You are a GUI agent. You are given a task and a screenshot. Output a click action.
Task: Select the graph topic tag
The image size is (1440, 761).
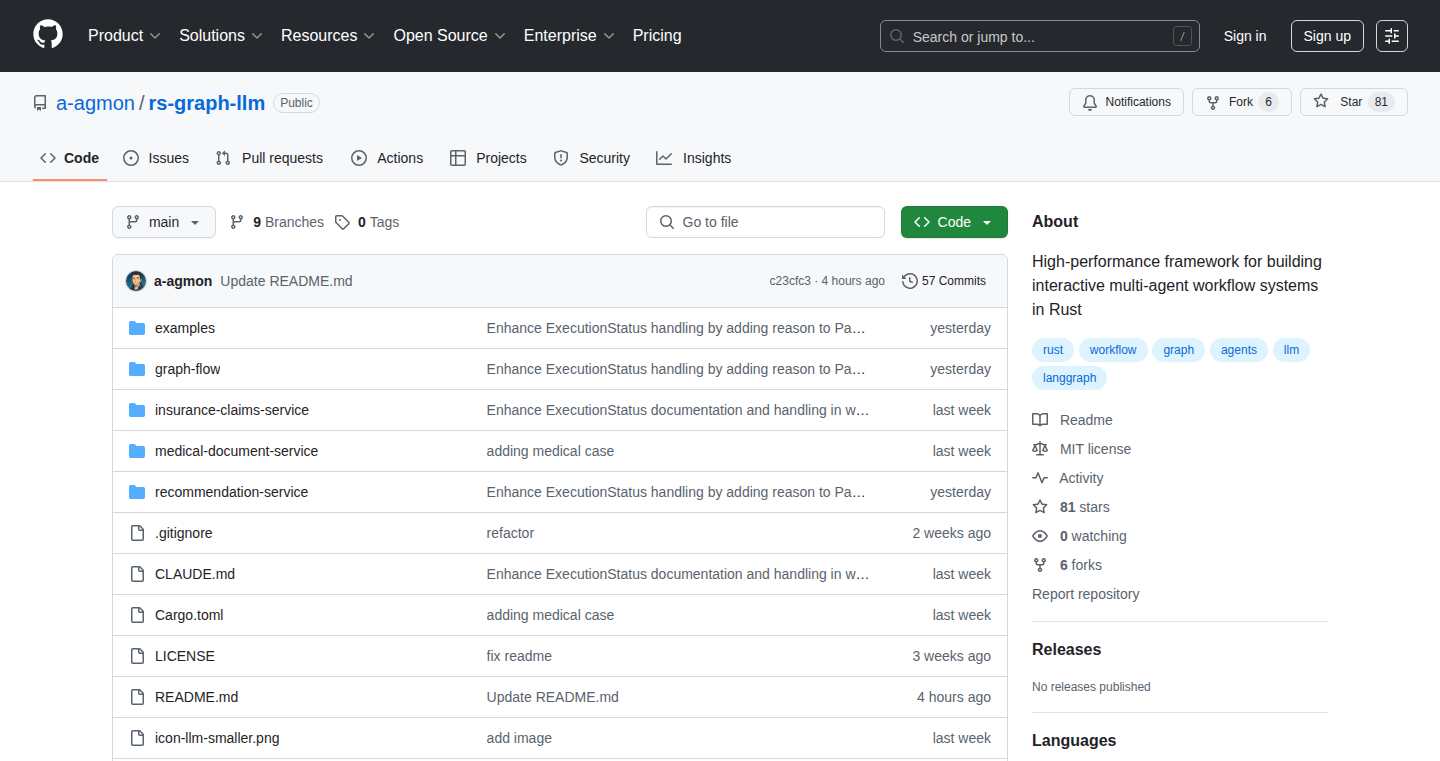1179,350
